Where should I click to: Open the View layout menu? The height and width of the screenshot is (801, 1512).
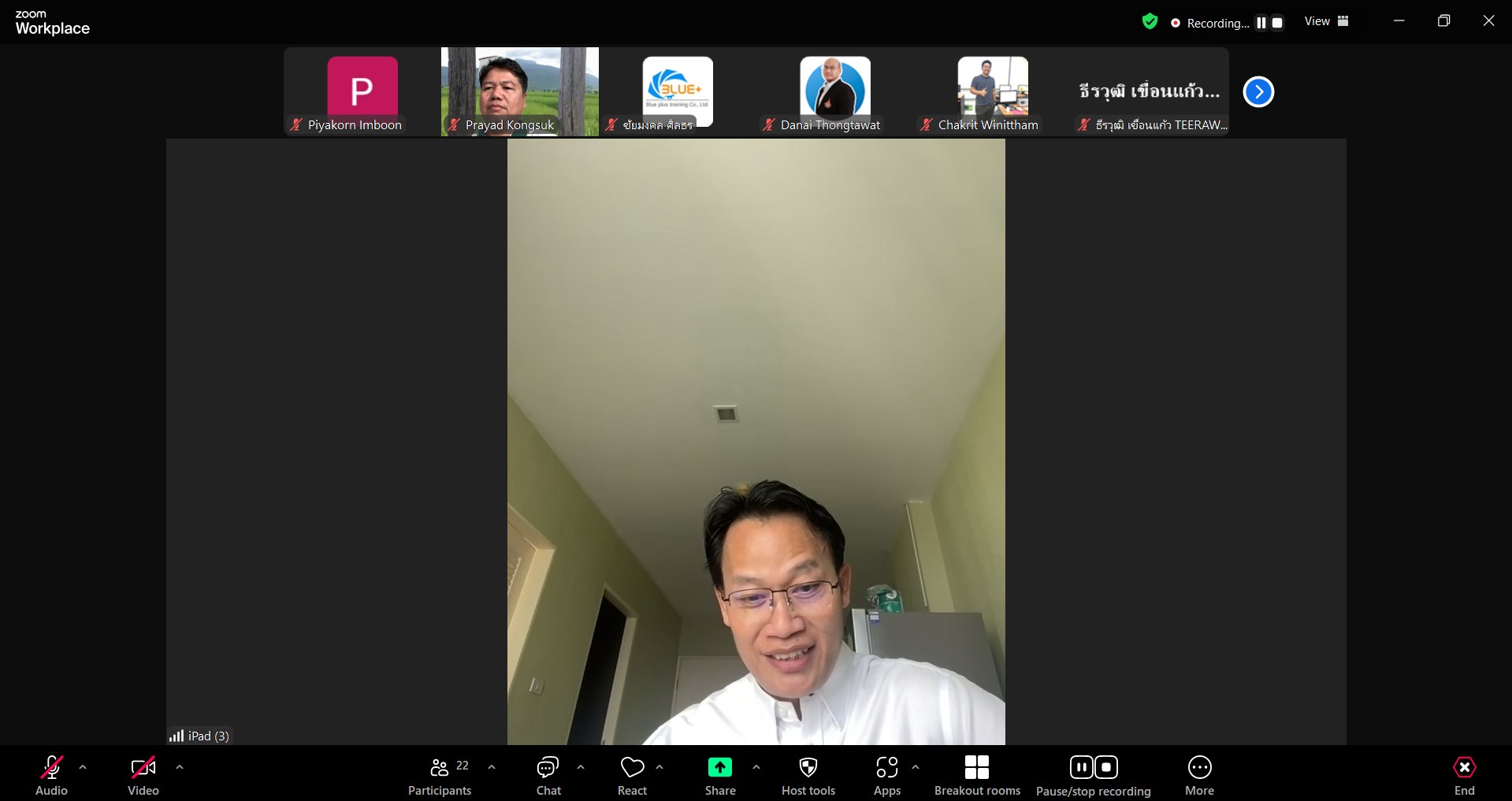[1327, 21]
